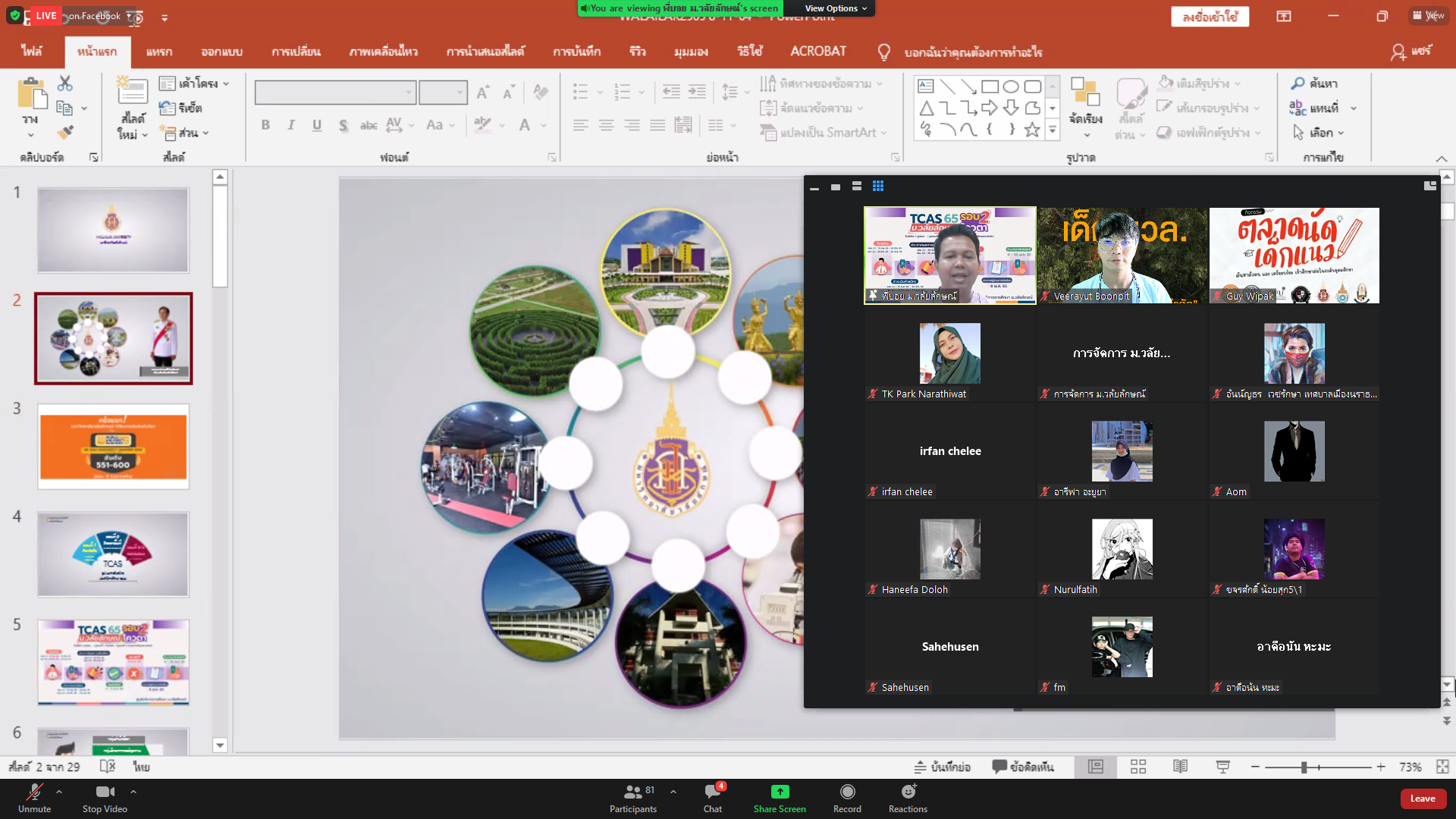
Task: Open the Participants list icon
Action: pos(632,792)
